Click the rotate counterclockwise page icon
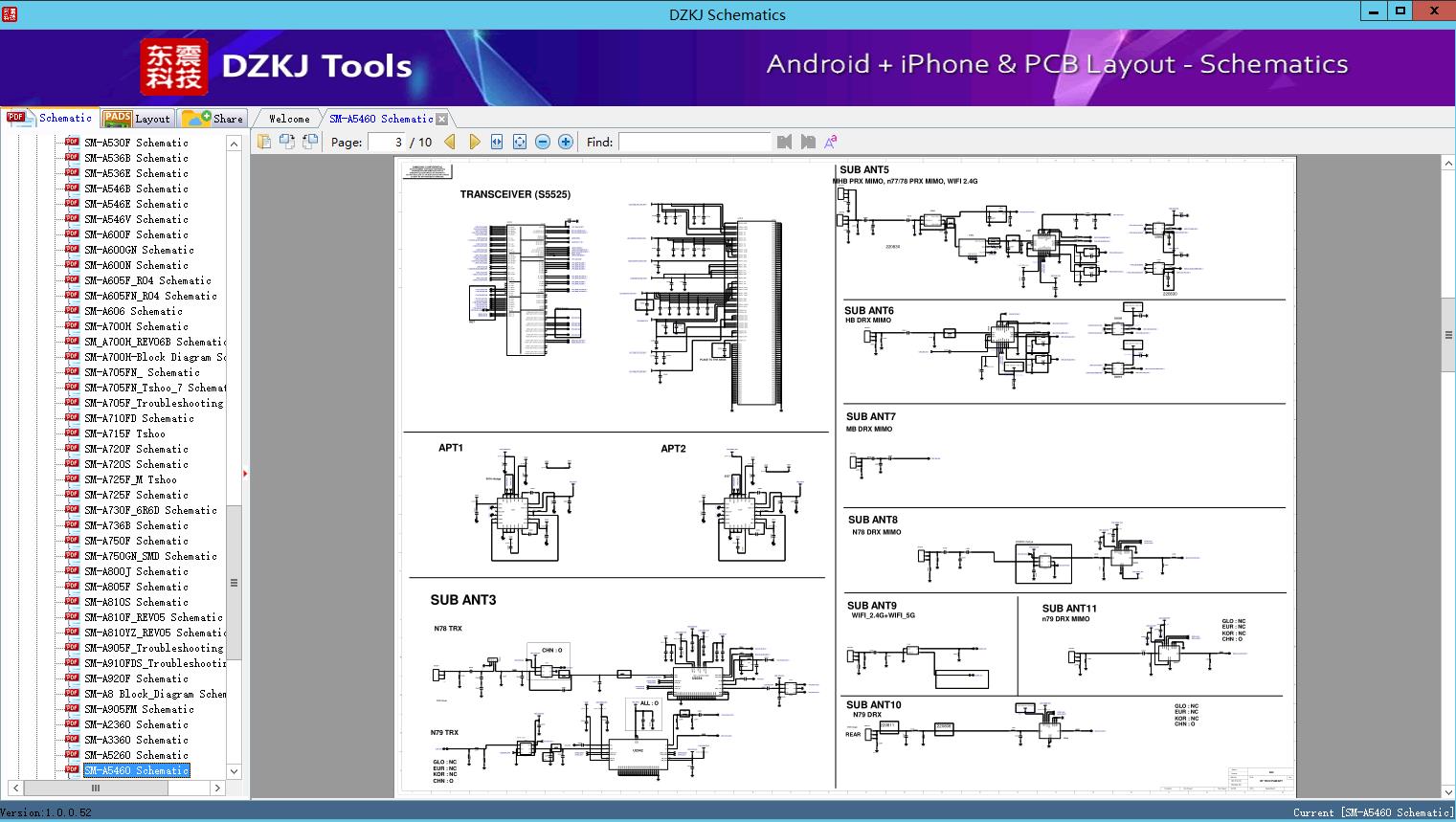This screenshot has width=1456, height=822. pos(286,142)
